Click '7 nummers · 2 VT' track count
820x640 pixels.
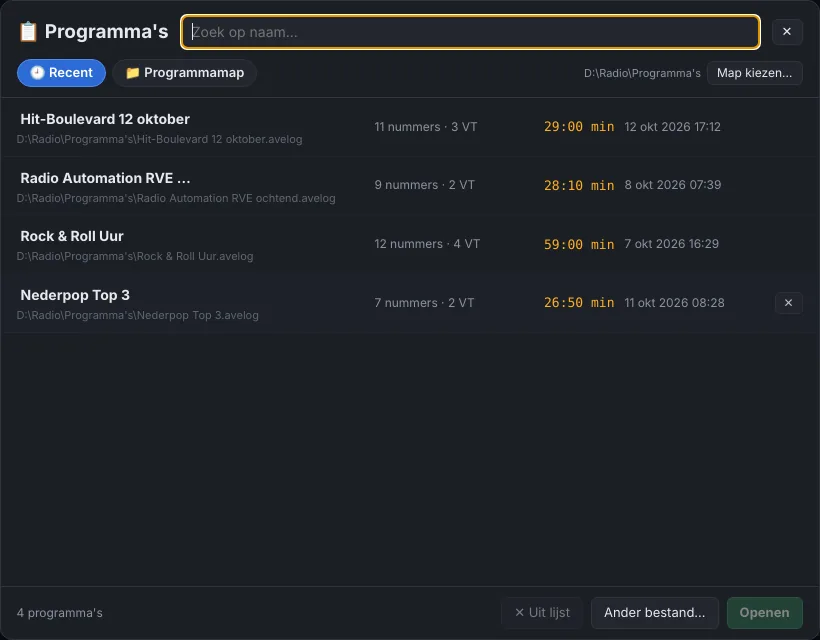pyautogui.click(x=424, y=303)
